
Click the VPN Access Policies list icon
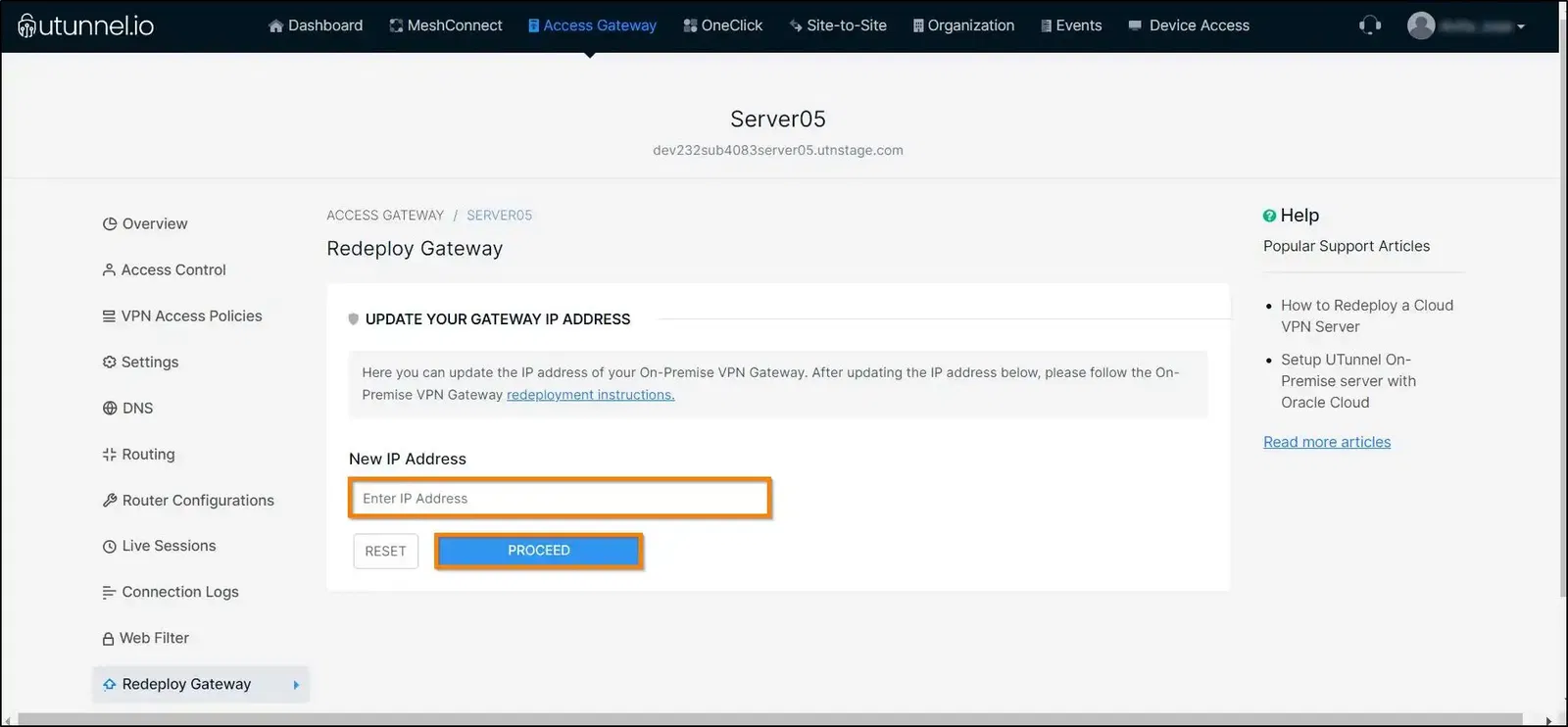point(109,315)
